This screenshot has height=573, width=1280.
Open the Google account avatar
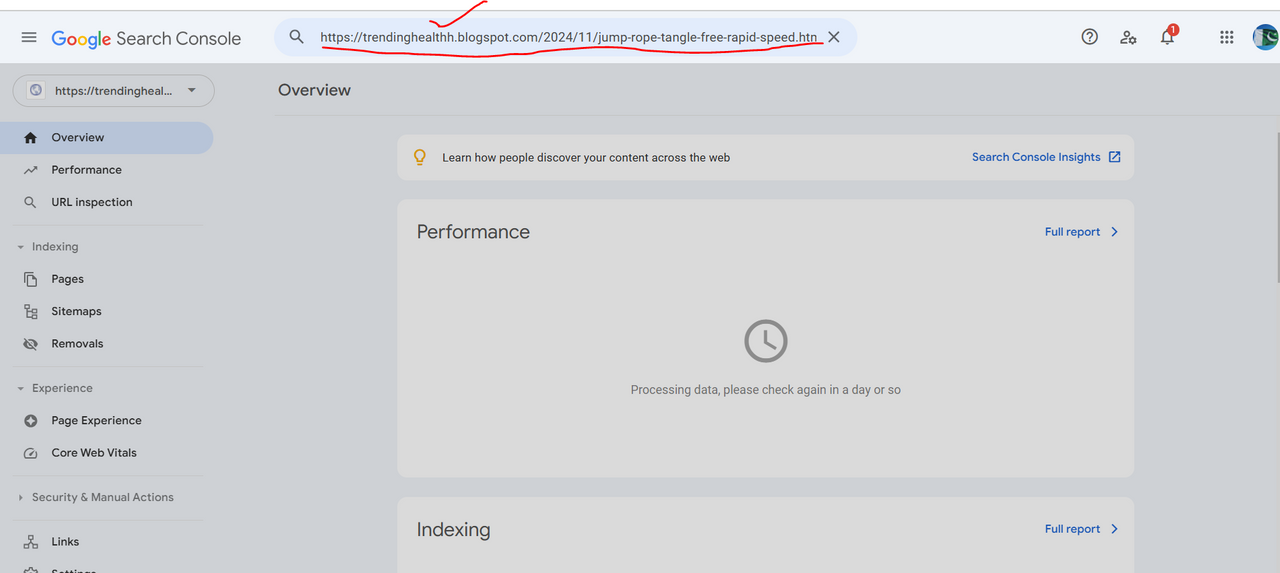(1266, 37)
